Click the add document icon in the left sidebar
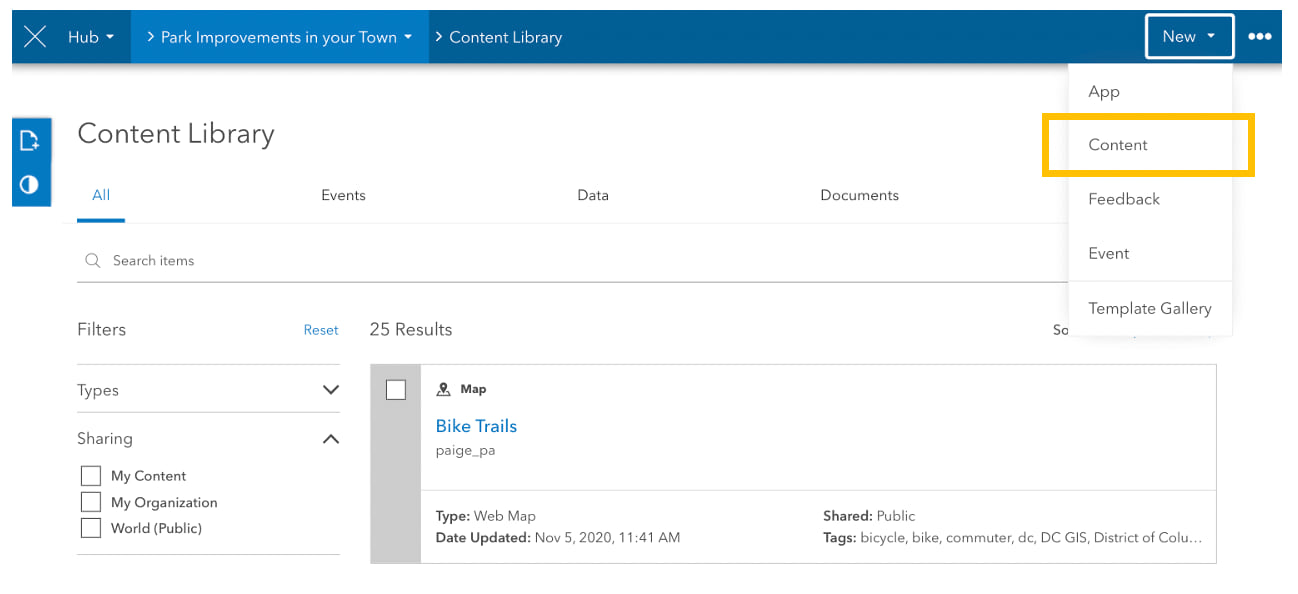This screenshot has width=1298, height=594. pyautogui.click(x=30, y=141)
